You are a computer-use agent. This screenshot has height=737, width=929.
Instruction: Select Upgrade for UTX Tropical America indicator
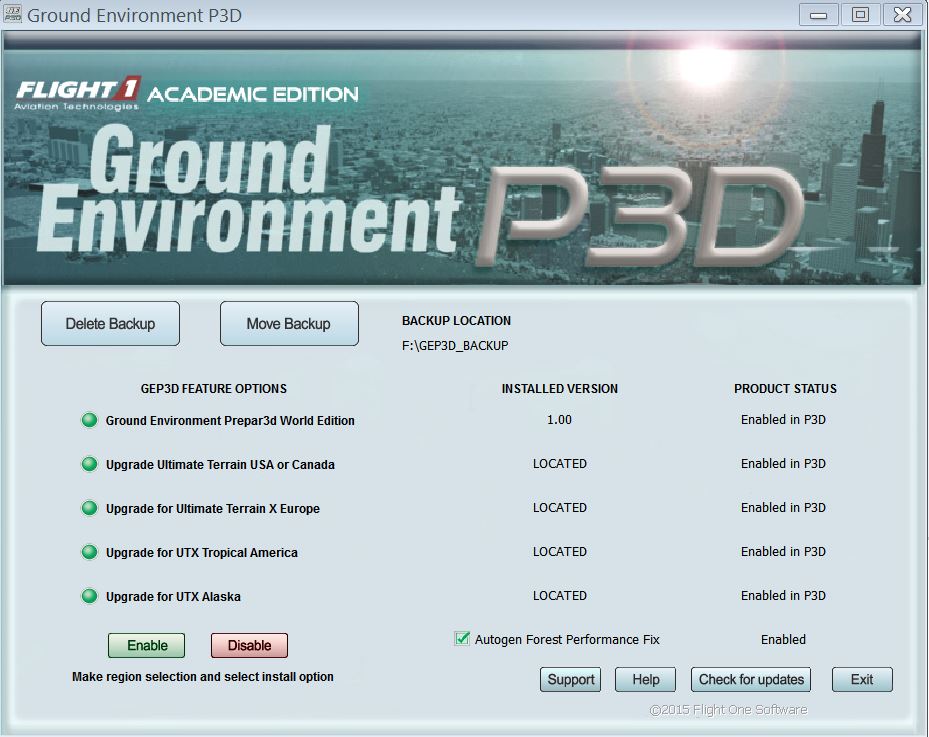click(x=89, y=552)
